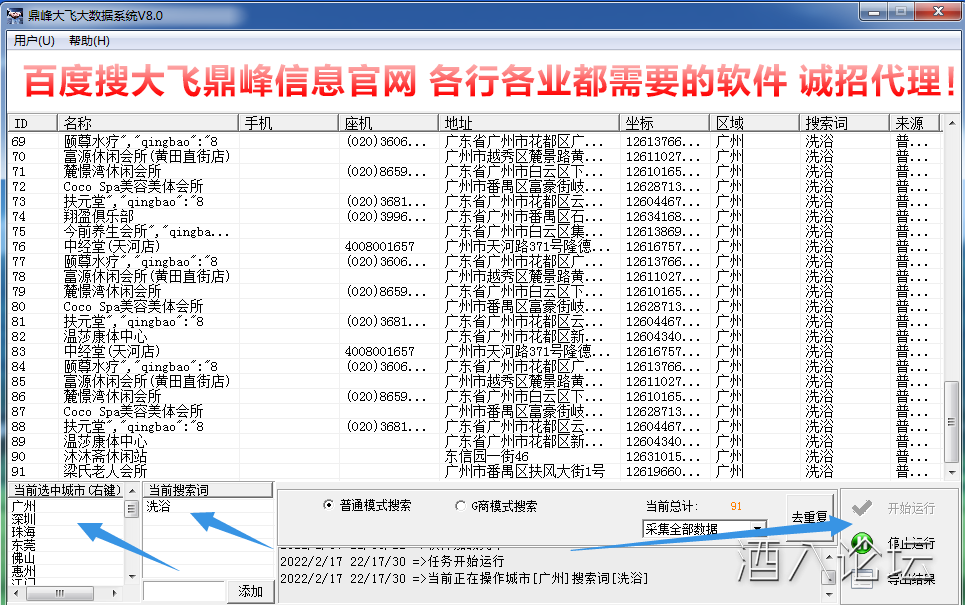965x605 pixels.
Task: Click the 当前搜索词 header
Action: point(208,491)
